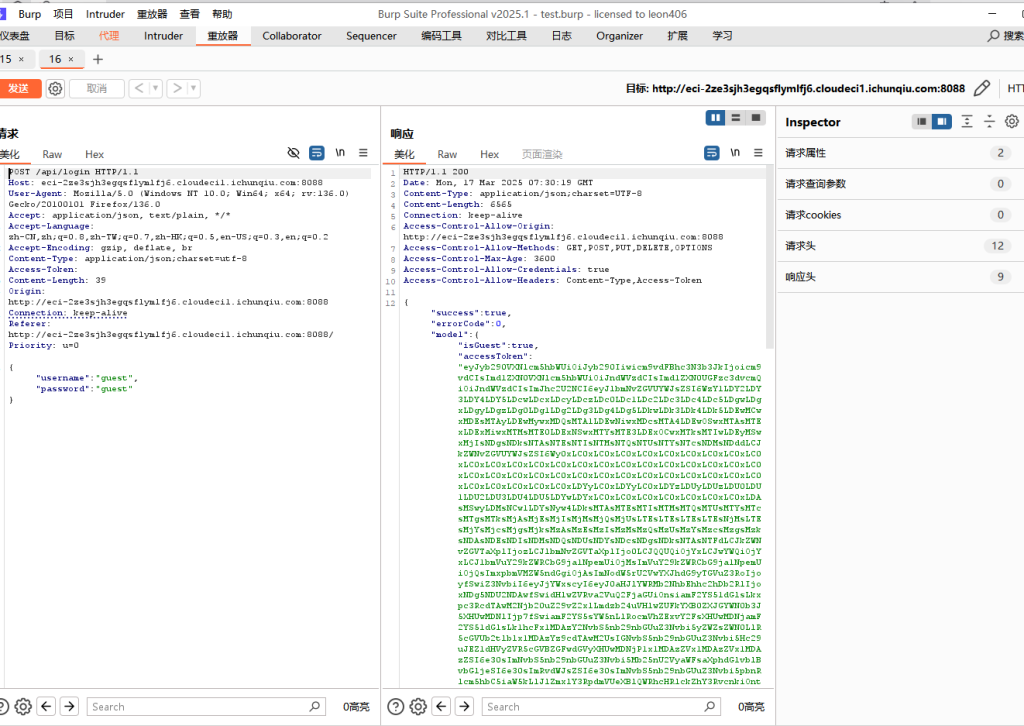The image size is (1024, 726).
Task: Choose side-by-side split layout icon
Action: tap(715, 118)
